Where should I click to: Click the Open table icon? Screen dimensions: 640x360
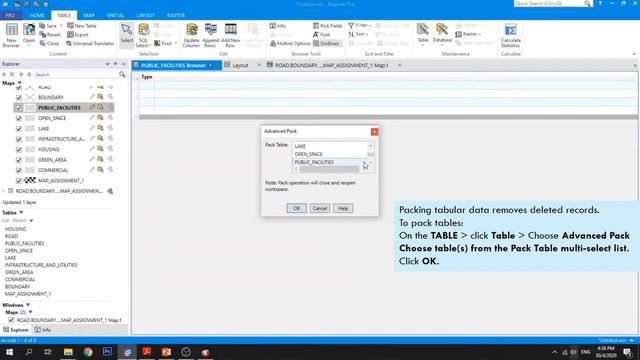29,35
